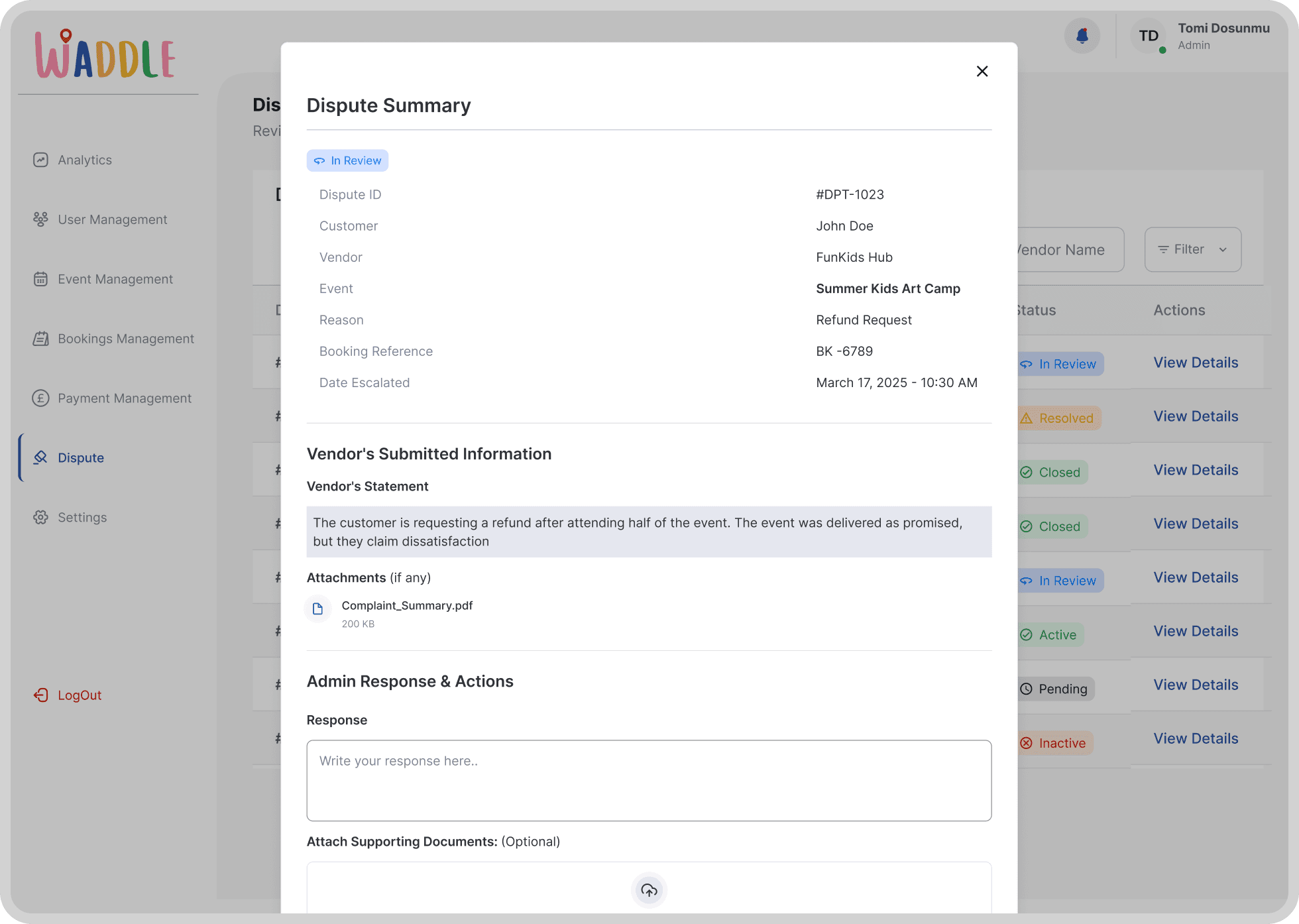Click the Active status badge

1050,634
